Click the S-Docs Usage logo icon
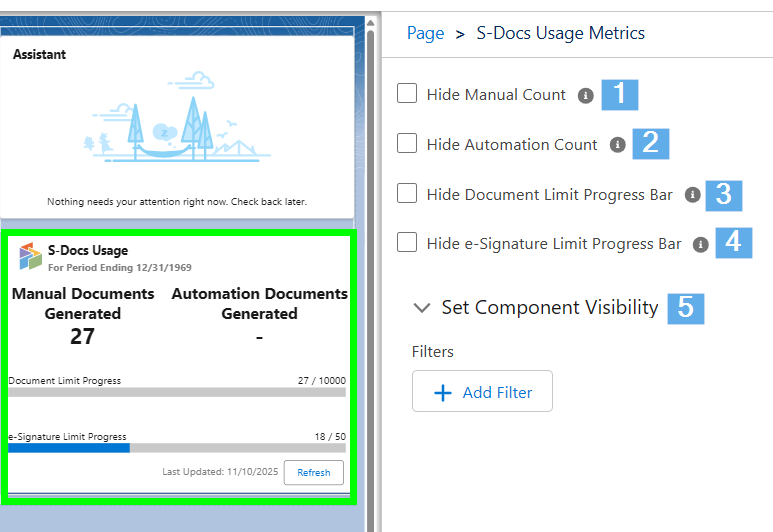The image size is (773, 532). (x=30, y=256)
